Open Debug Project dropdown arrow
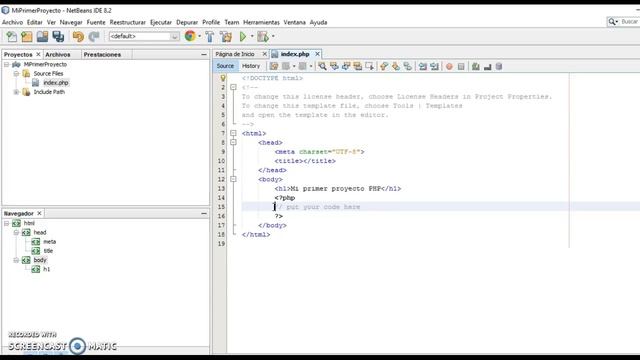Viewport: 640px width, 360px height. [x=273, y=36]
